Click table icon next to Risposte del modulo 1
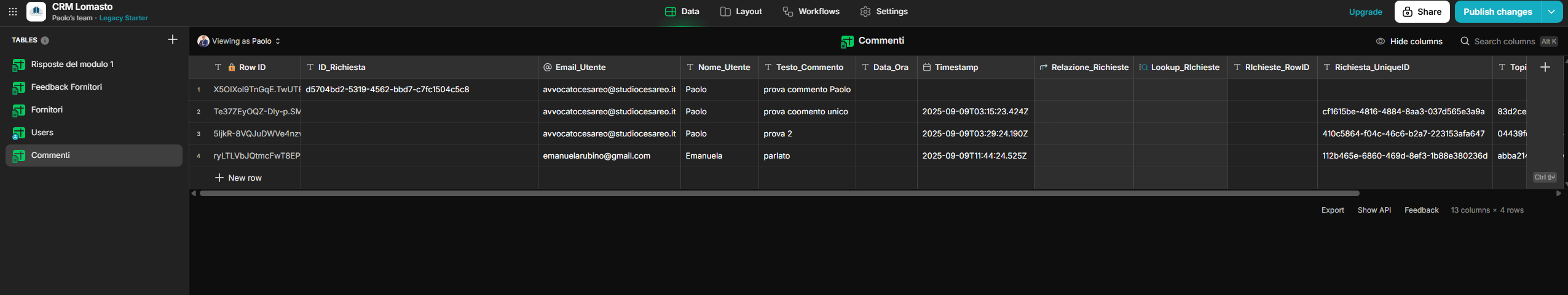Screen dimensions: 1568x295 [19, 65]
